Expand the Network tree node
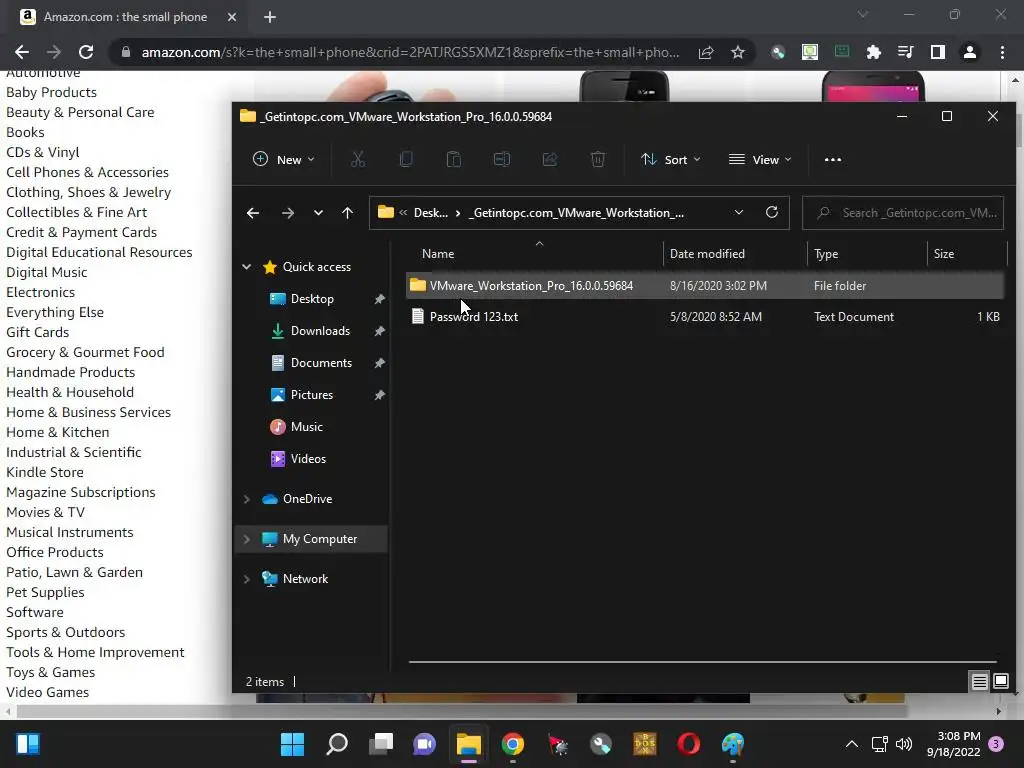 point(247,579)
